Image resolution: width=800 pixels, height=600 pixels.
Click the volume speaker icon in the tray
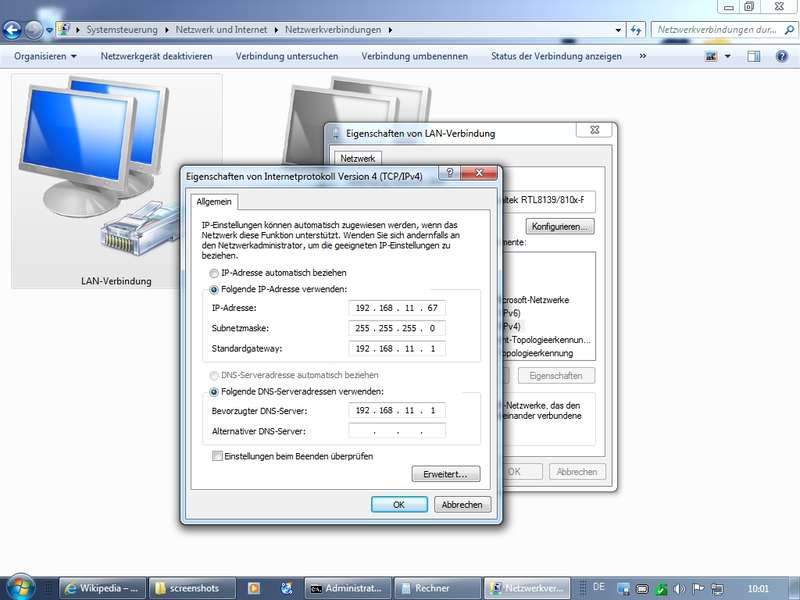pyautogui.click(x=679, y=589)
